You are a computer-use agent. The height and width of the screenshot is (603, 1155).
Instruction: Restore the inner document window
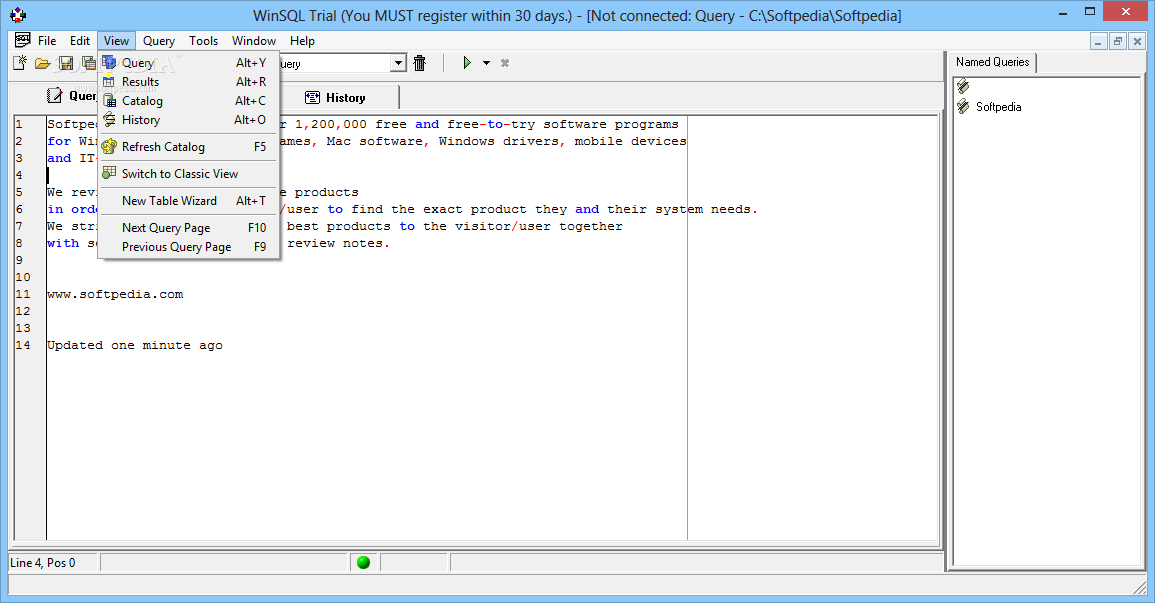pos(1117,41)
